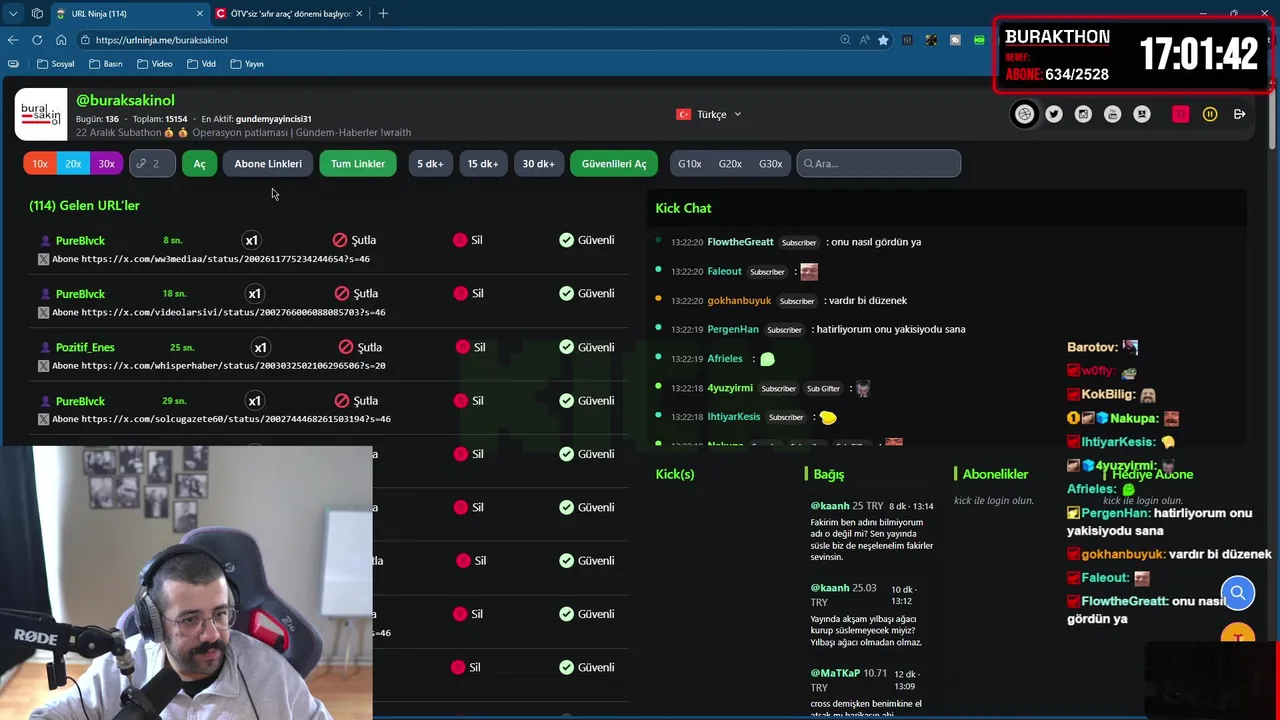Open the Vdd bookmarks folder

201,64
